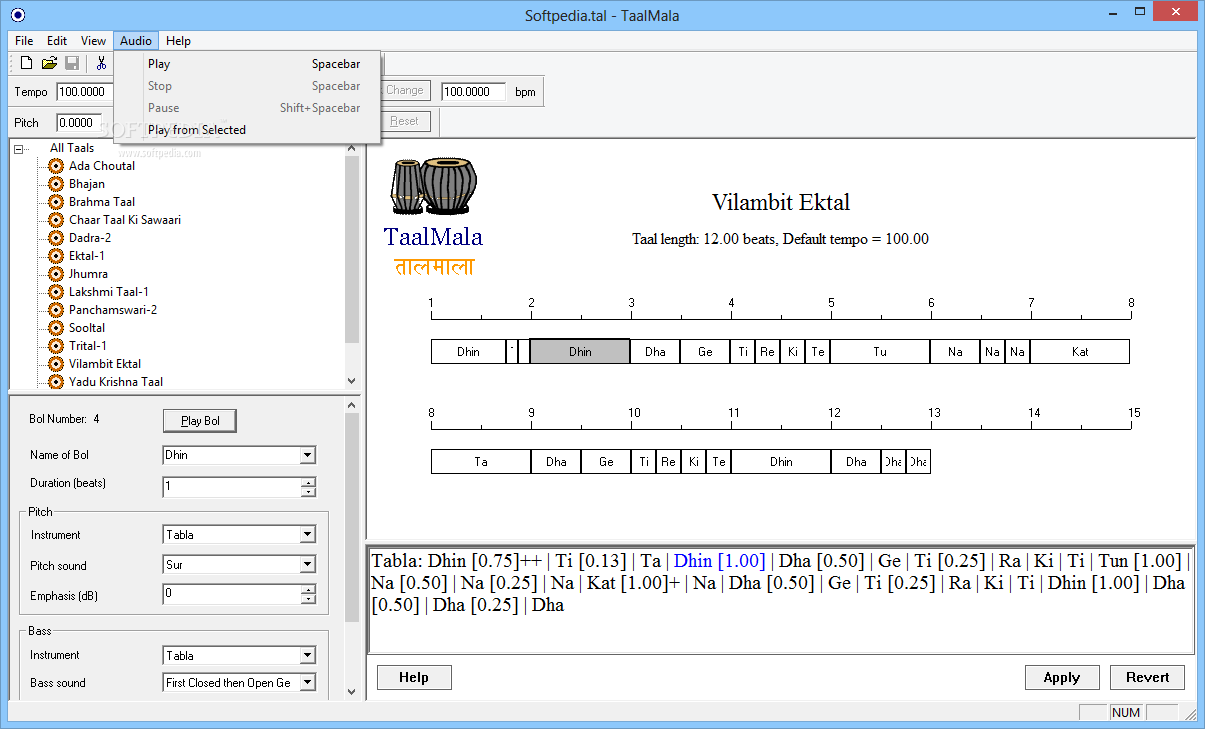Open the Name of Bol dropdown

point(307,456)
